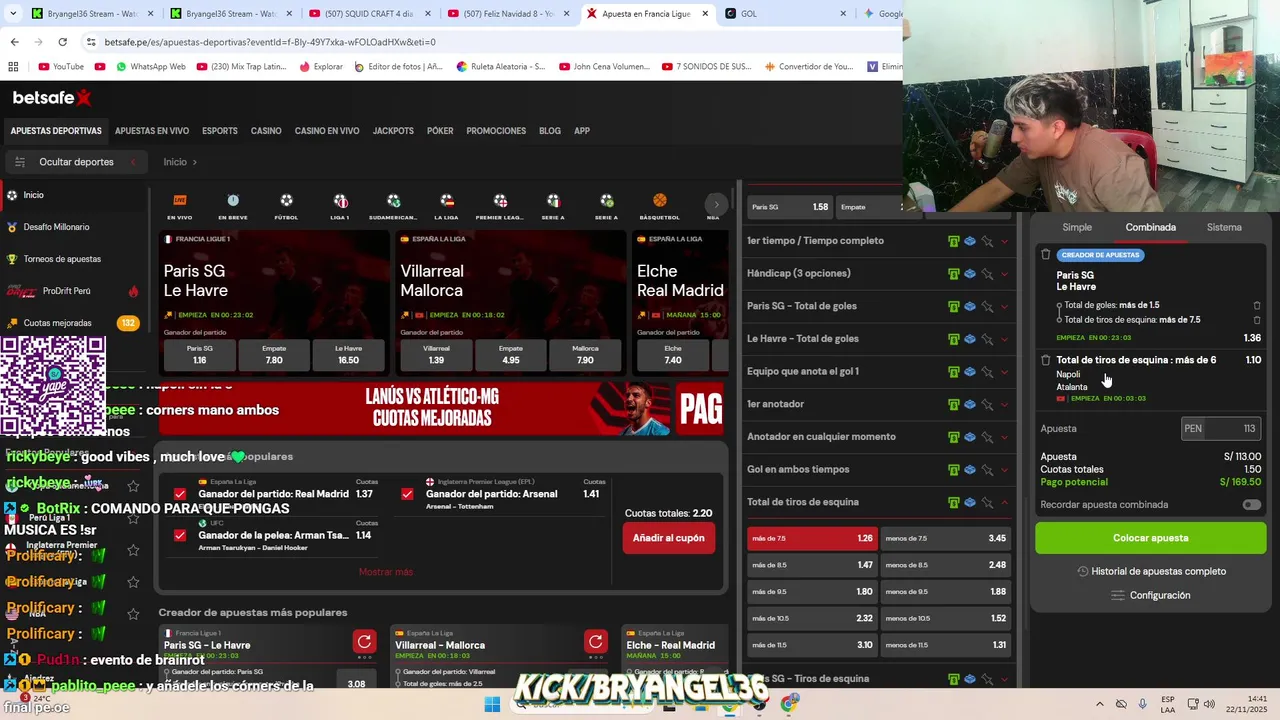1280x720 pixels.
Task: Expand the 1er anotador market
Action: tap(1004, 404)
